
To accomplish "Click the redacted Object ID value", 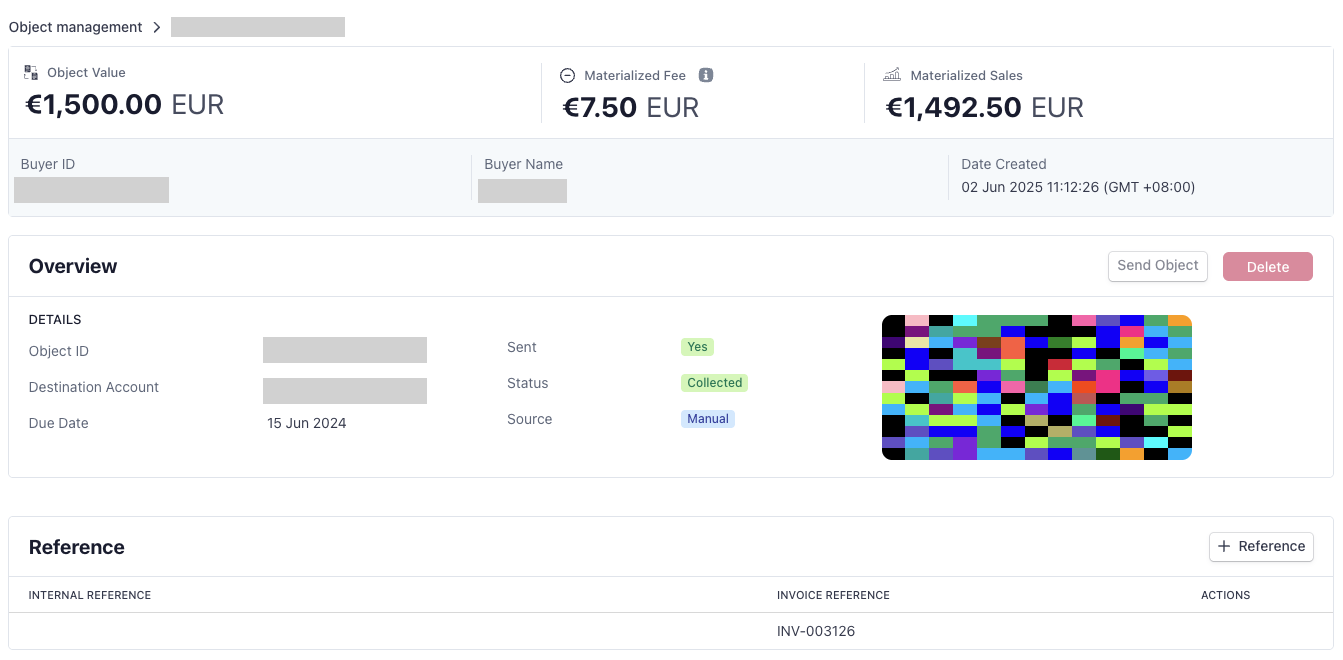I will [x=344, y=350].
